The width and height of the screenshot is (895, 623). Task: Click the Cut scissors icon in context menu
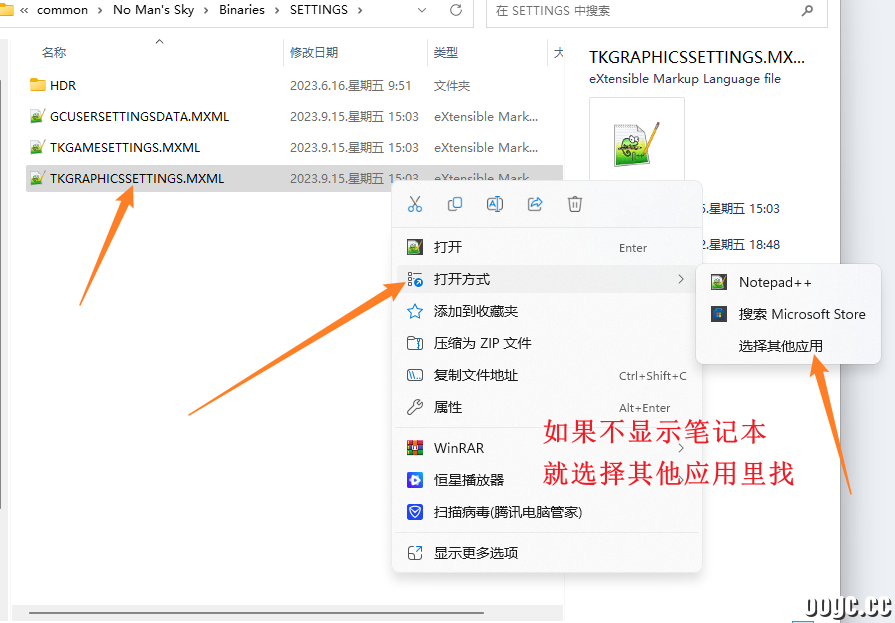click(415, 204)
